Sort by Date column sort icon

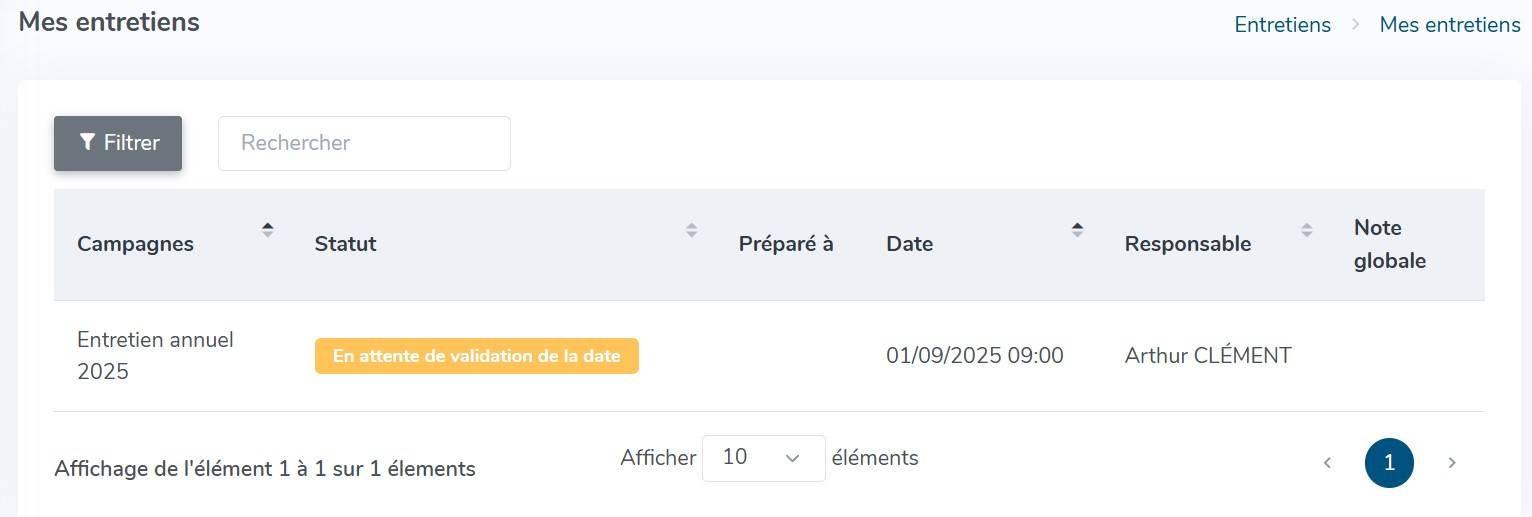tap(1077, 229)
